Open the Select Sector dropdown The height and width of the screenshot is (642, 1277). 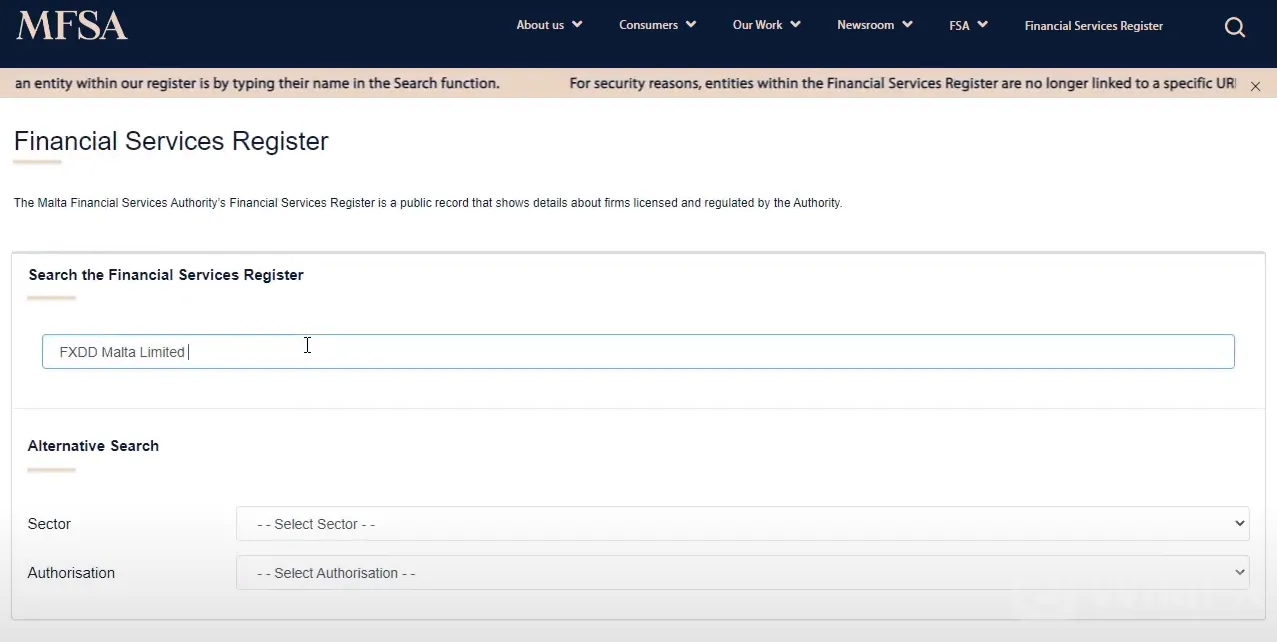743,524
